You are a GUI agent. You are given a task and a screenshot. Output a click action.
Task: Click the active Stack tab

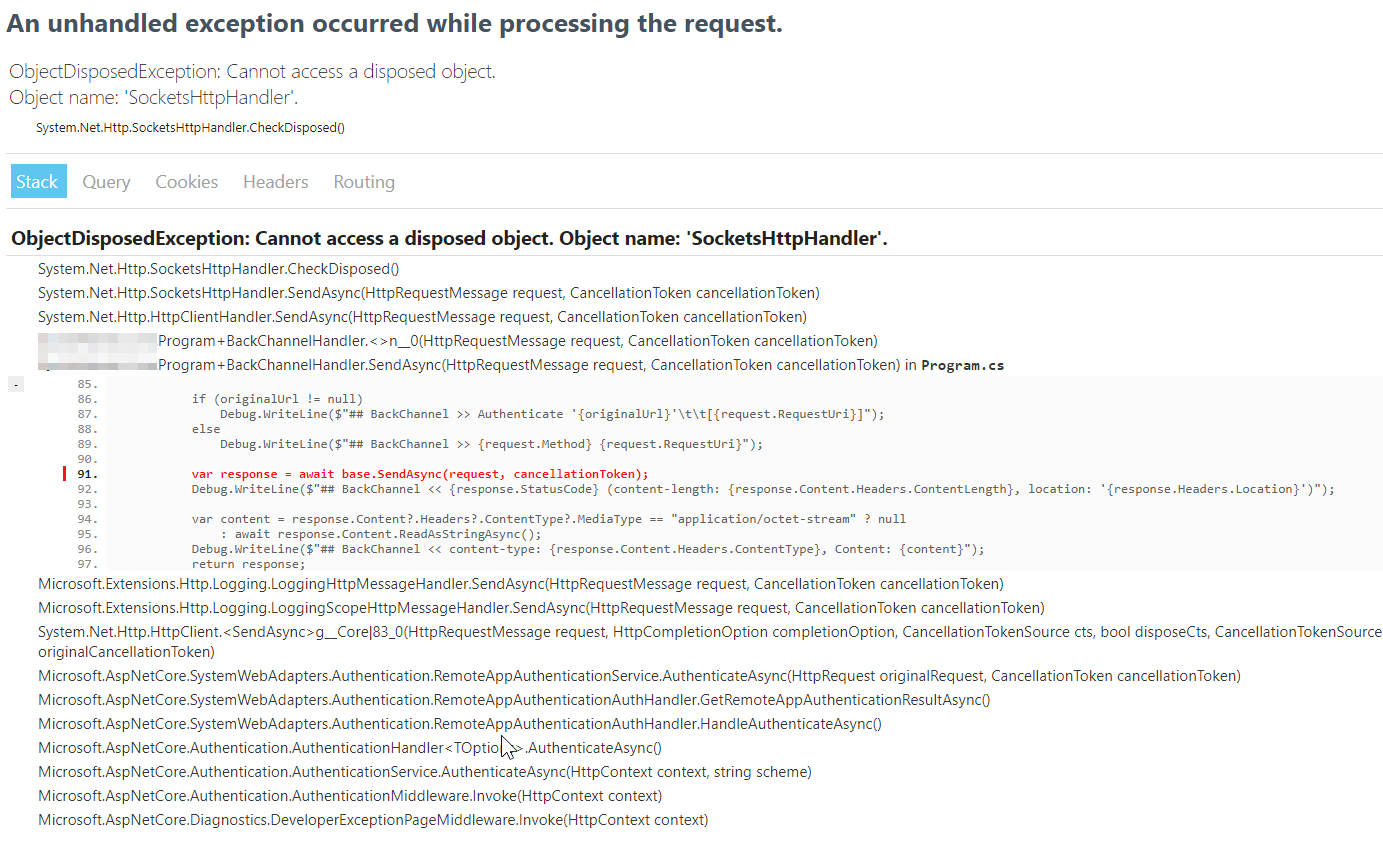click(38, 181)
